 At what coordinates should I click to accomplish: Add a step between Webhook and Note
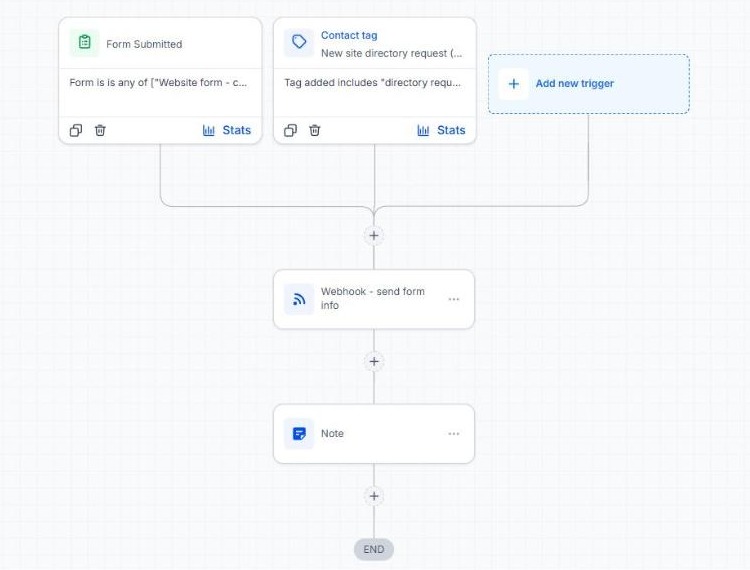click(x=374, y=362)
